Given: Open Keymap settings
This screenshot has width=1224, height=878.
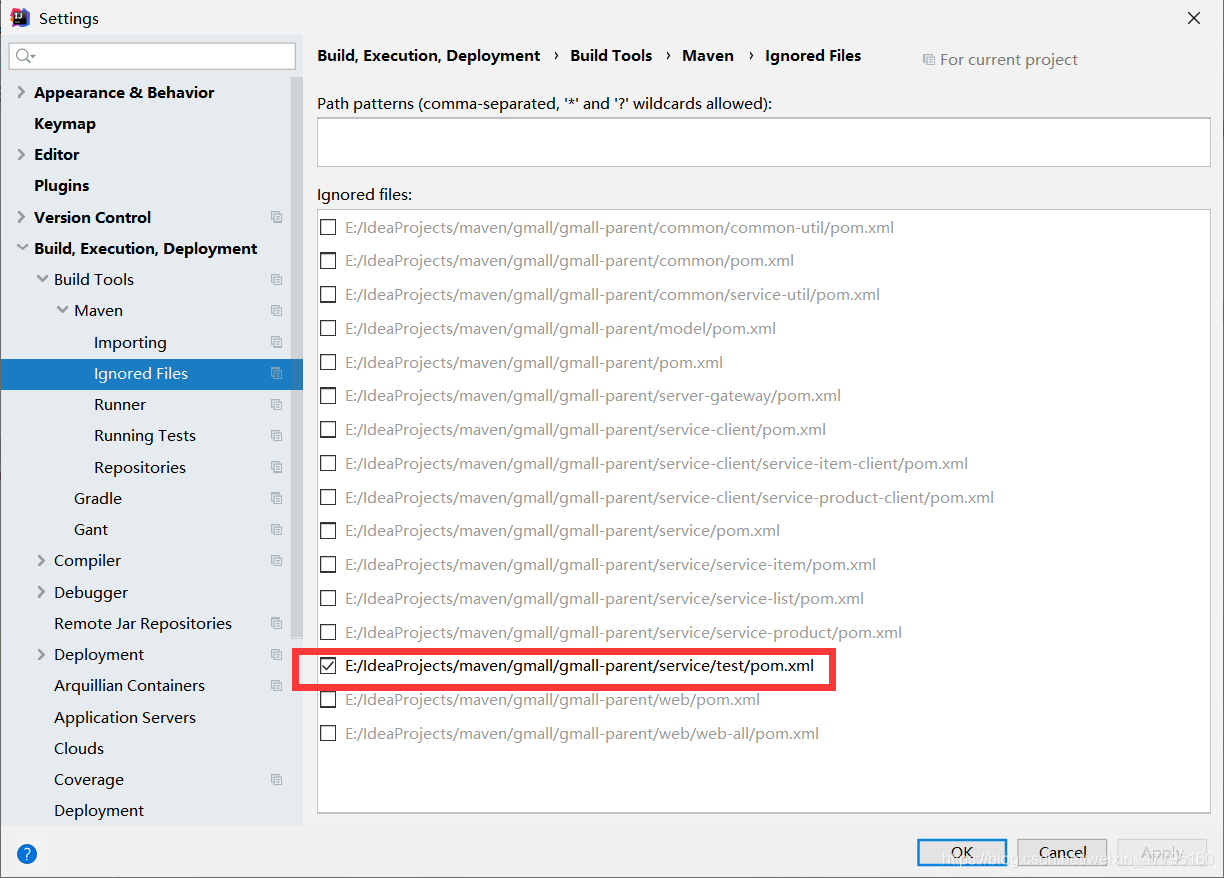Looking at the screenshot, I should (x=65, y=123).
